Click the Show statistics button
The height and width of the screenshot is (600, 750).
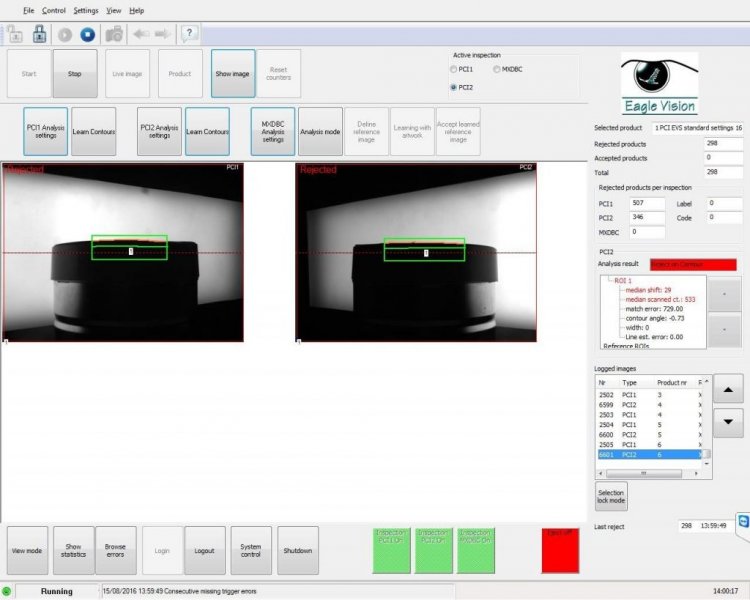[x=73, y=550]
